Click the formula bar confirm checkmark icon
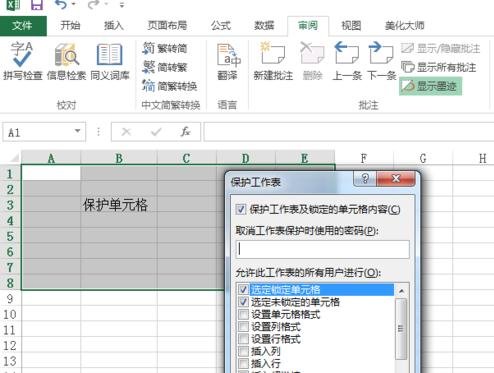Image resolution: width=494 pixels, height=373 pixels. [156, 132]
